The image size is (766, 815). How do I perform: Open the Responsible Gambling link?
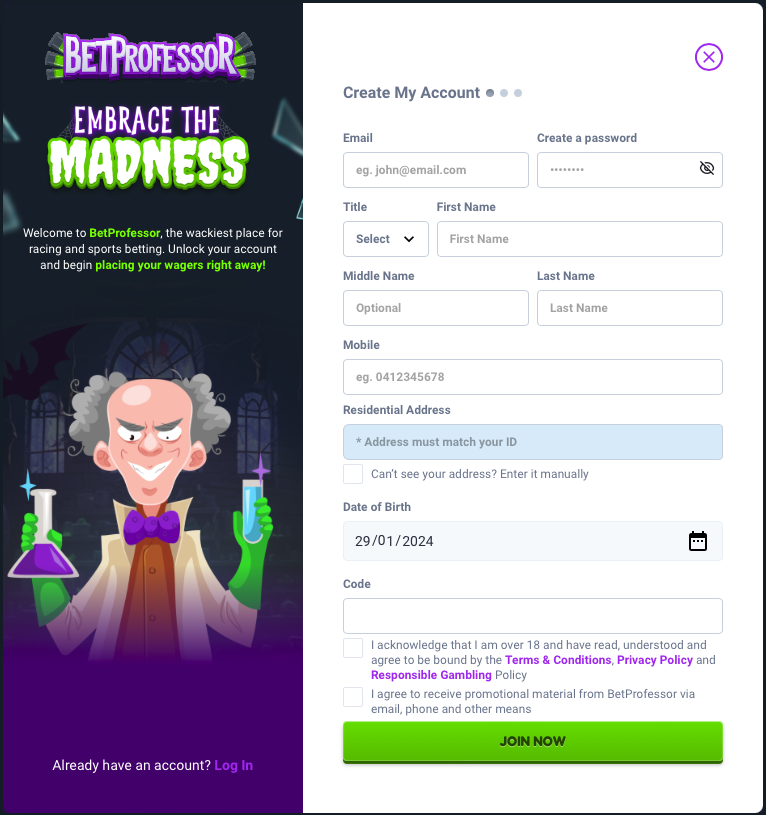[431, 675]
